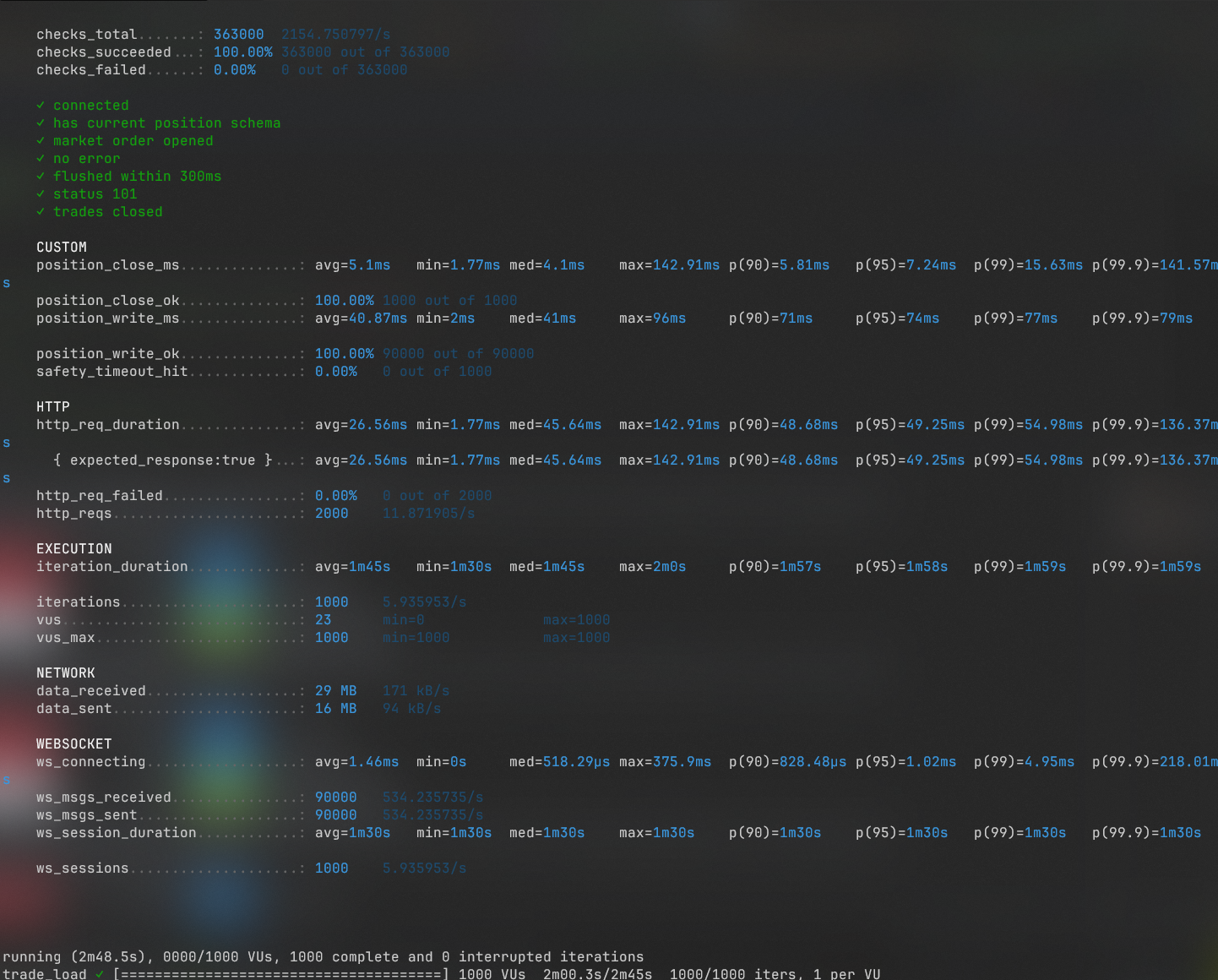Click ws_session_duration avg=1m30s value
This screenshot has height=980, width=1218.
[x=352, y=833]
